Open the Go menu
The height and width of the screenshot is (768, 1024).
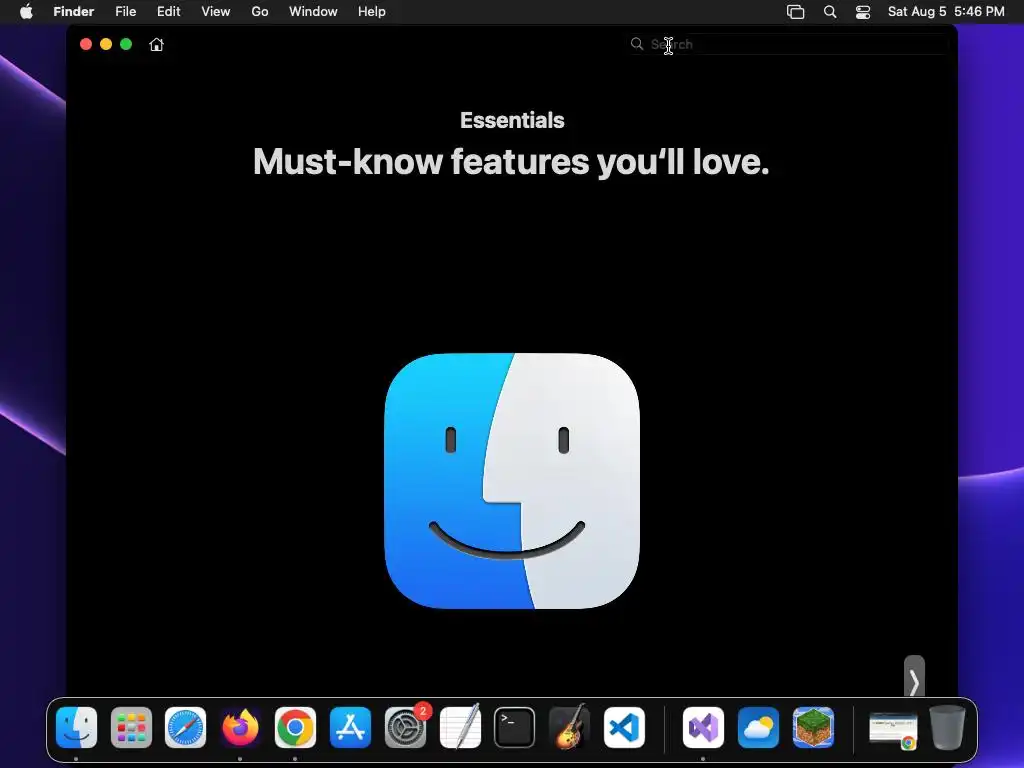(x=260, y=11)
